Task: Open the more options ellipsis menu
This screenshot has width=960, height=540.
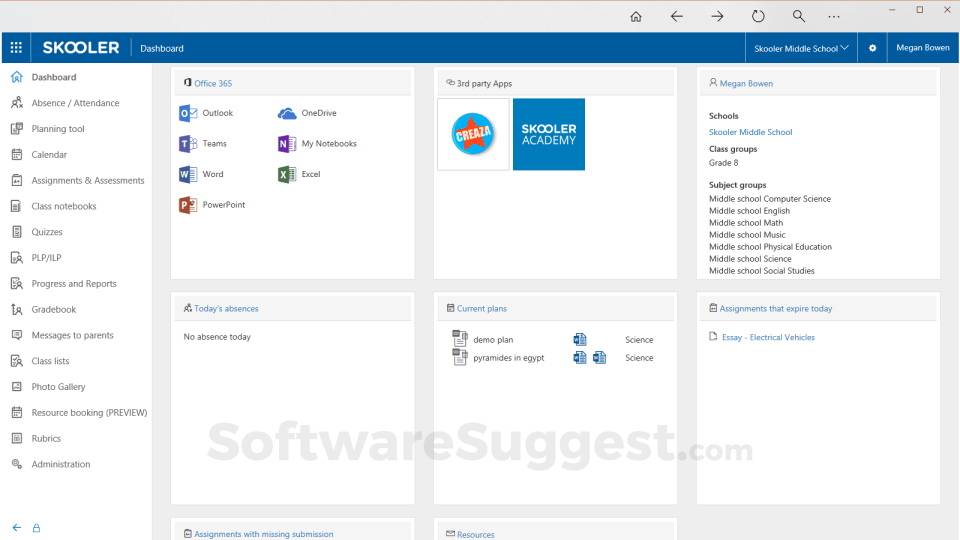Action: click(834, 17)
